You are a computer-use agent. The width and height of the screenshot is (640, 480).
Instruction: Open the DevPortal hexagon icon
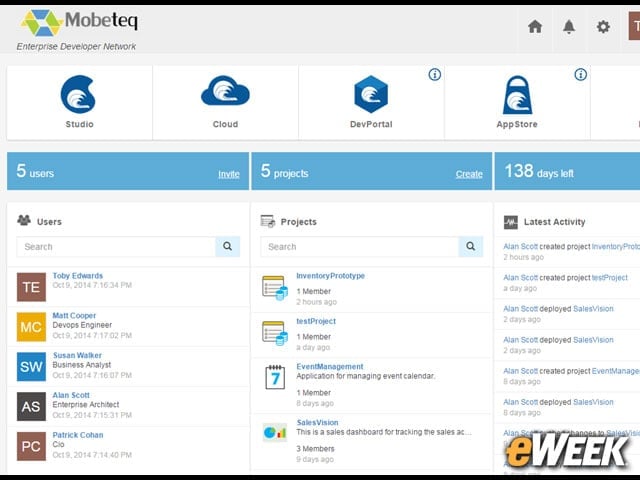point(371,94)
